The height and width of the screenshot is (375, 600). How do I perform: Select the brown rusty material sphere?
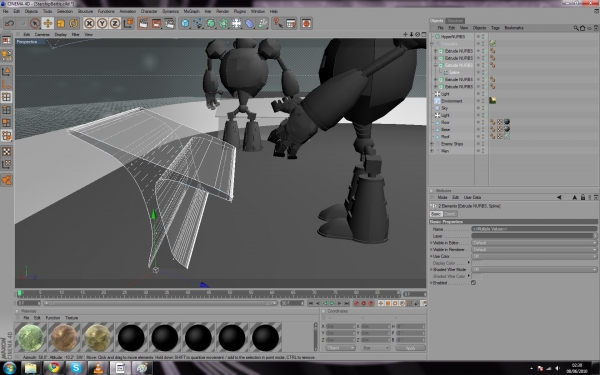pyautogui.click(x=64, y=337)
